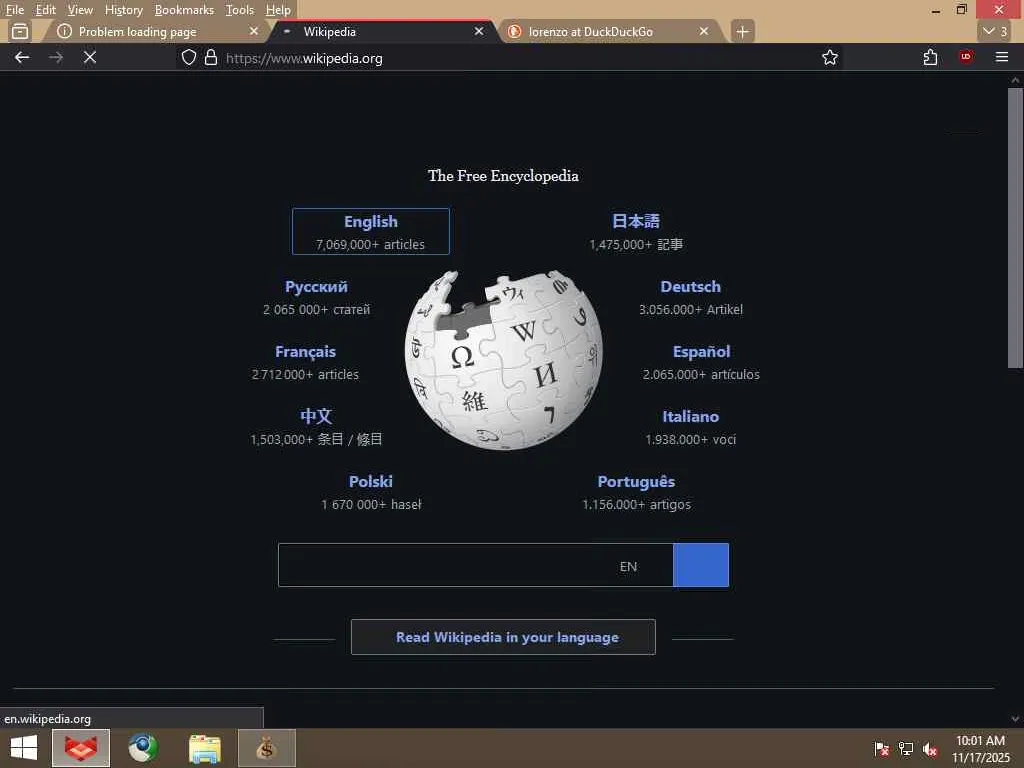The height and width of the screenshot is (768, 1024).
Task: Open the Tools menu
Action: [x=240, y=10]
